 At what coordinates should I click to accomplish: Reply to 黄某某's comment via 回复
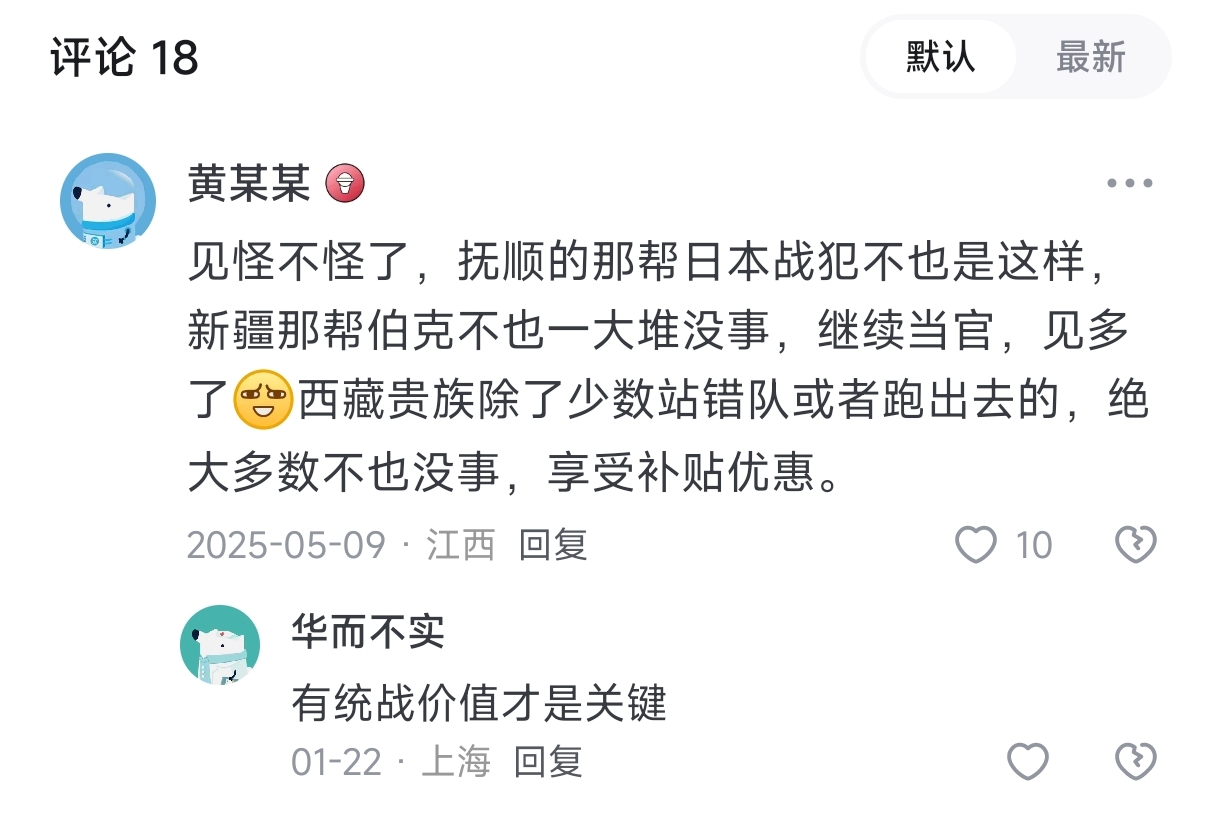pyautogui.click(x=553, y=545)
